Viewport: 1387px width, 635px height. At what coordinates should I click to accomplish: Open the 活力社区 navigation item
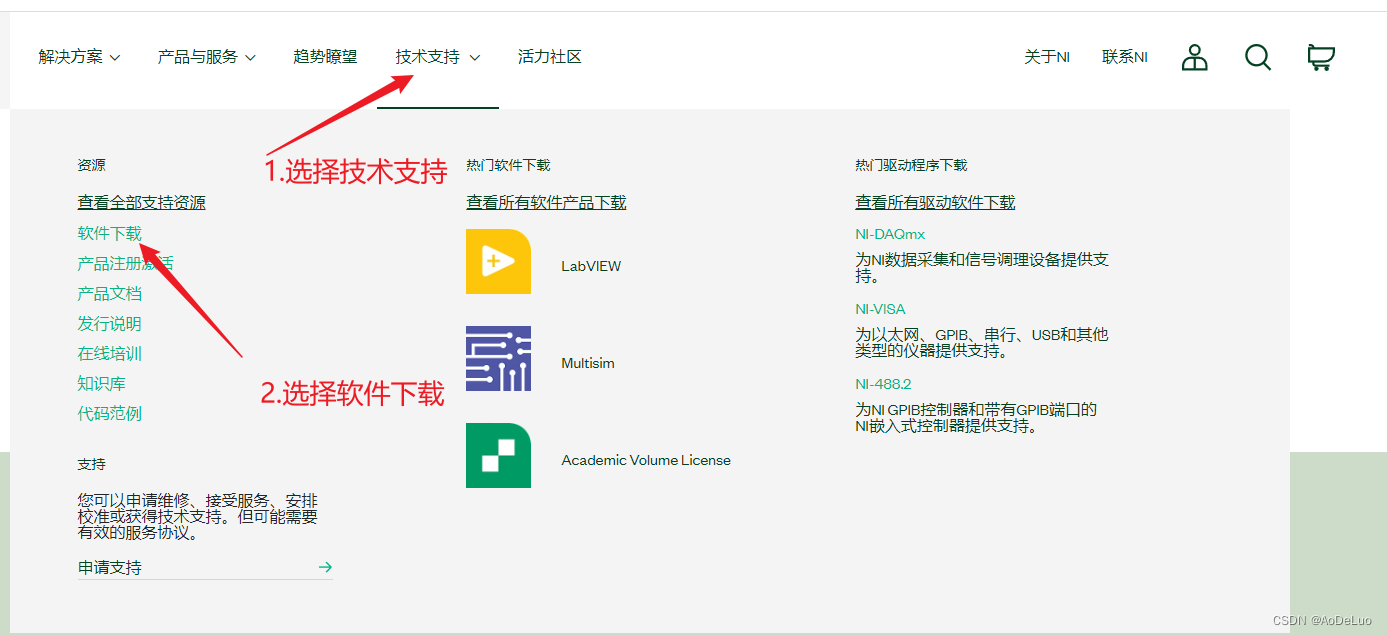click(550, 57)
